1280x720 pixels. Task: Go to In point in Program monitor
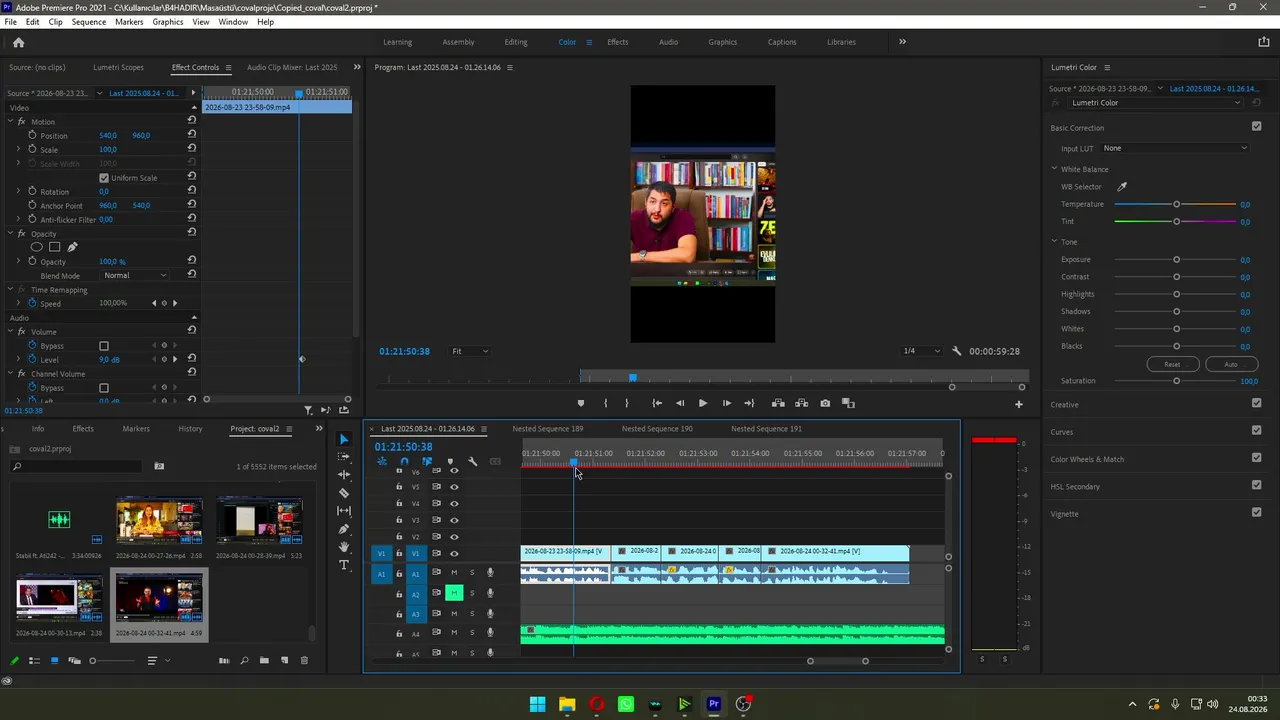(x=656, y=403)
